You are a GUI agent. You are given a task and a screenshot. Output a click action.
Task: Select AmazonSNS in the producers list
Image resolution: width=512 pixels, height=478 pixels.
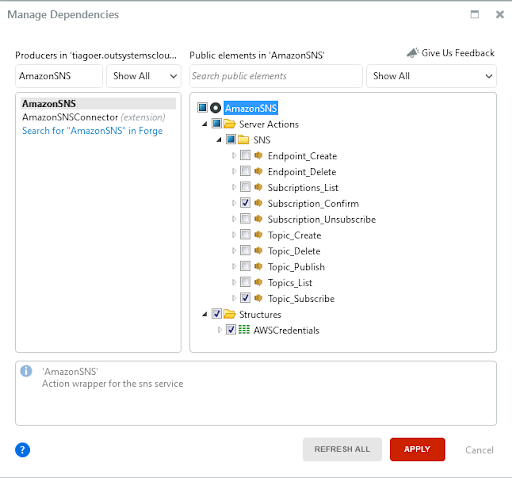coord(98,103)
